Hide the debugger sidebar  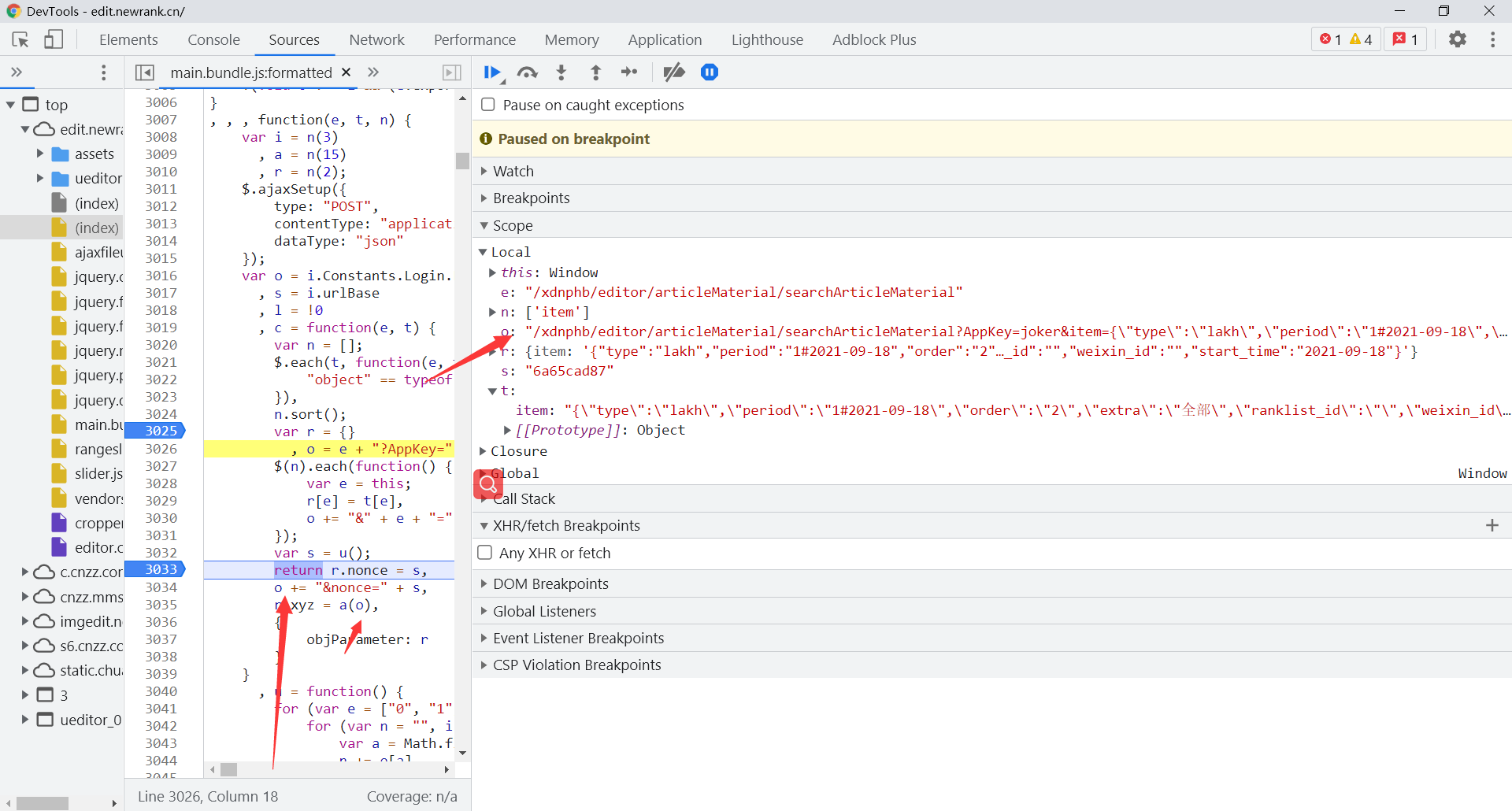[452, 72]
